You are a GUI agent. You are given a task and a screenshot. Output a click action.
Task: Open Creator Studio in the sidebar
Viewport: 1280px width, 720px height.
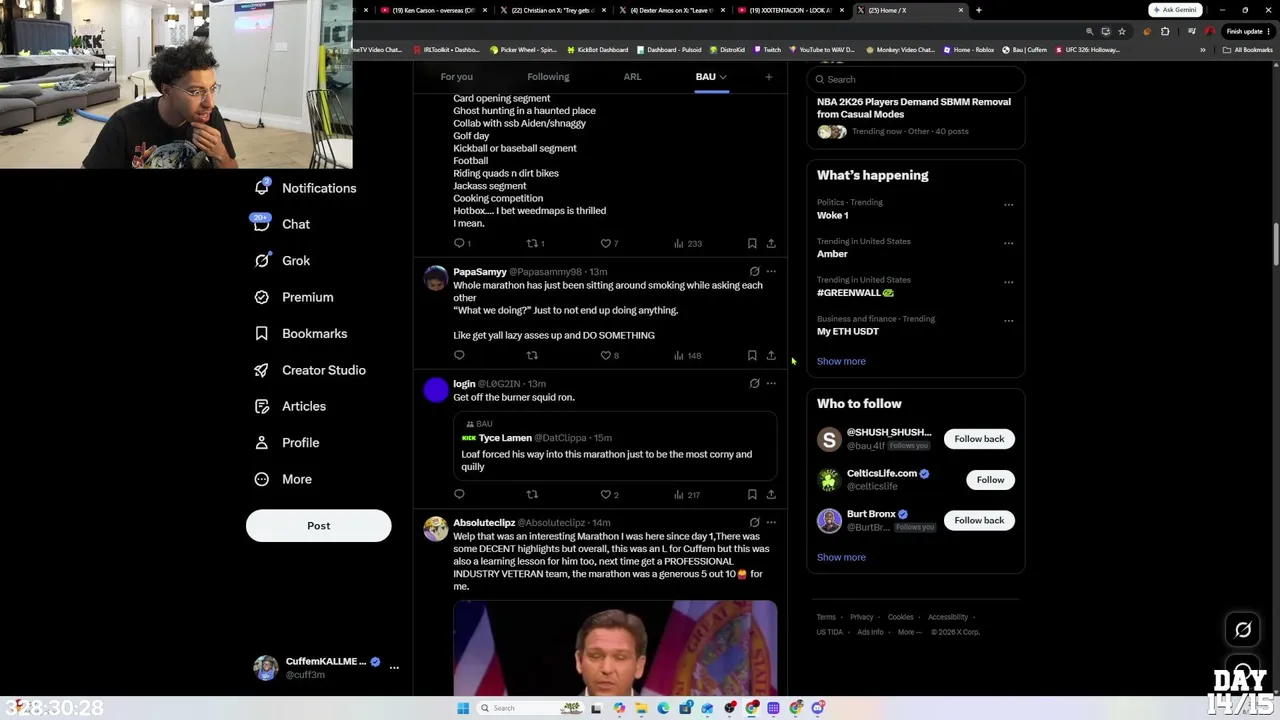coord(310,370)
